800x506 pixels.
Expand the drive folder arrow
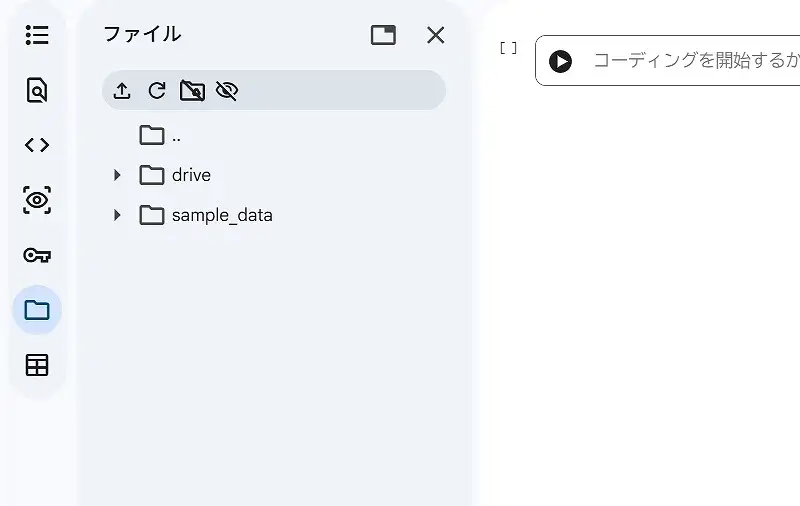(117, 175)
